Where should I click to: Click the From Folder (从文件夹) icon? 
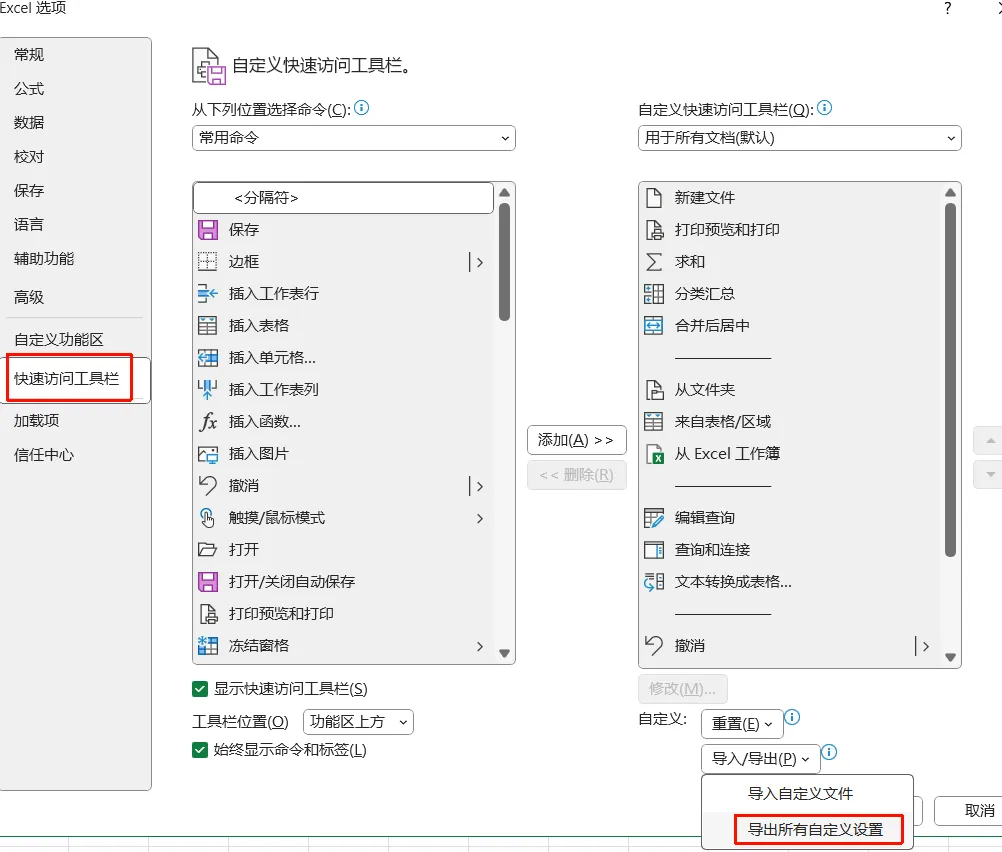[654, 389]
